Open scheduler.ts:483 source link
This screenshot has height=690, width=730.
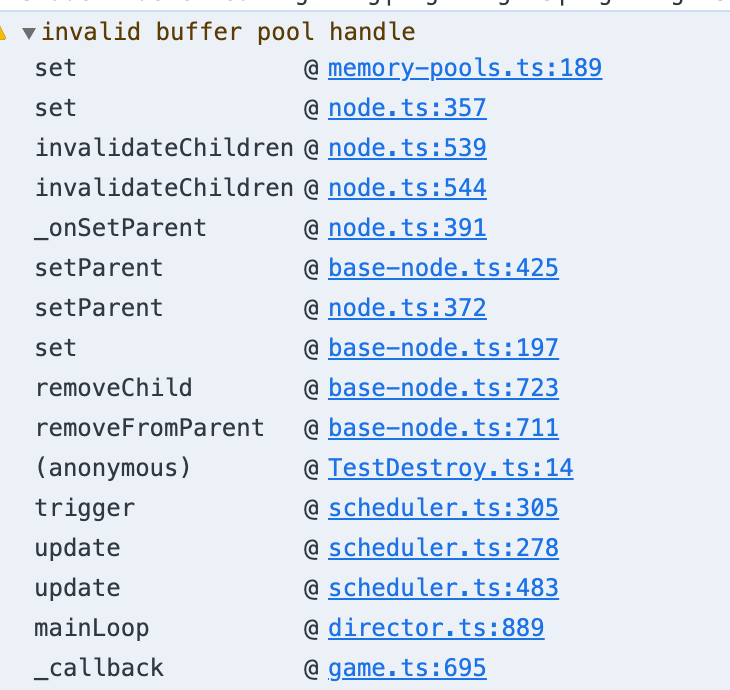(443, 588)
